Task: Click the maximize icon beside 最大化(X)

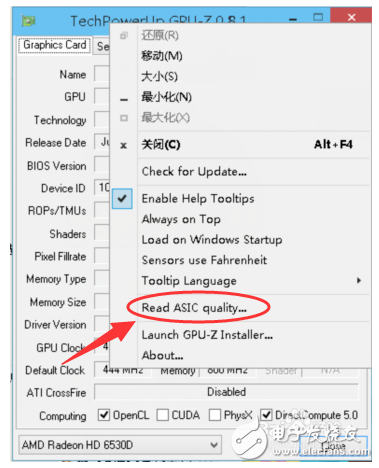Action: 124,118
